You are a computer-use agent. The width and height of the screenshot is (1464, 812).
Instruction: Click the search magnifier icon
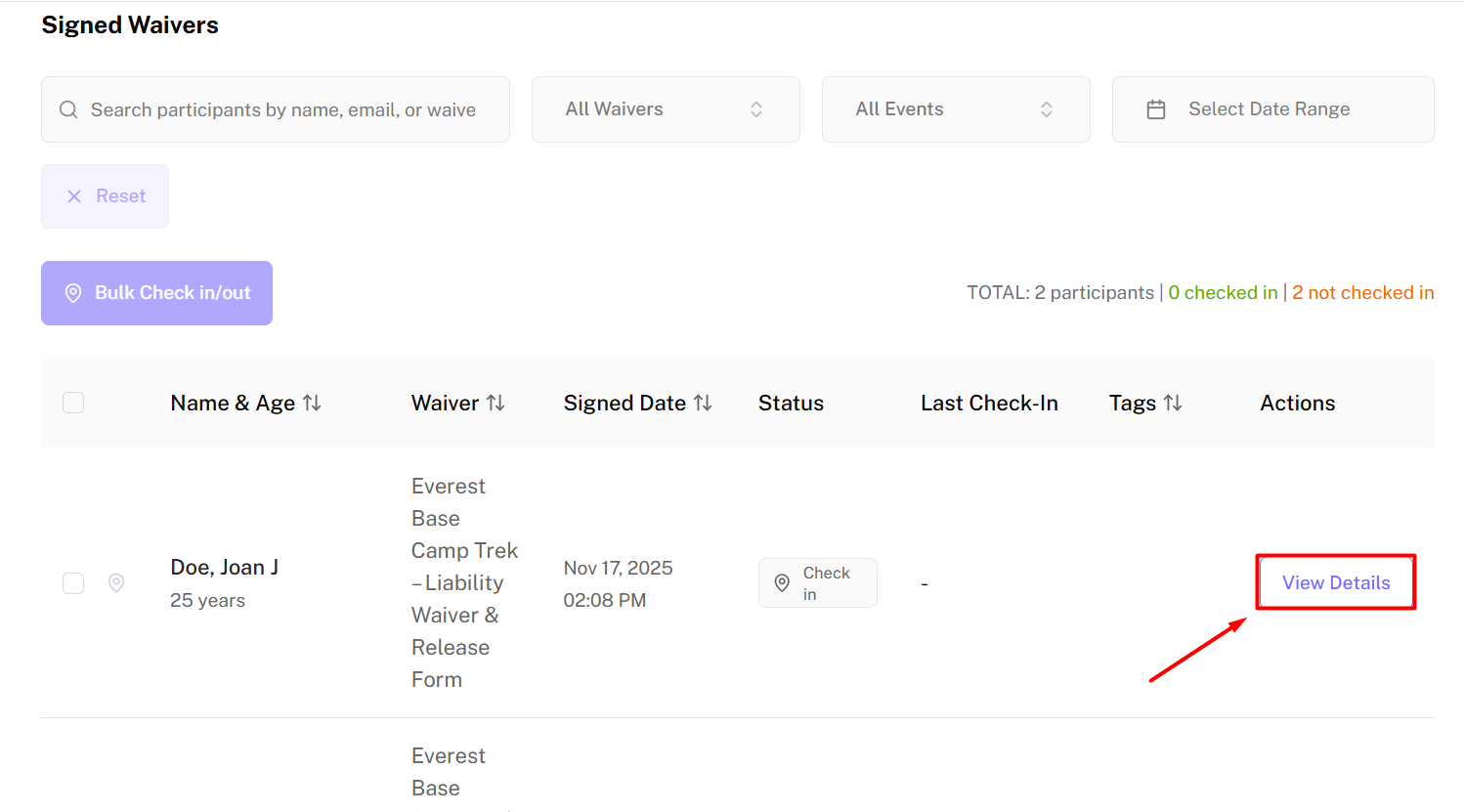(x=68, y=109)
